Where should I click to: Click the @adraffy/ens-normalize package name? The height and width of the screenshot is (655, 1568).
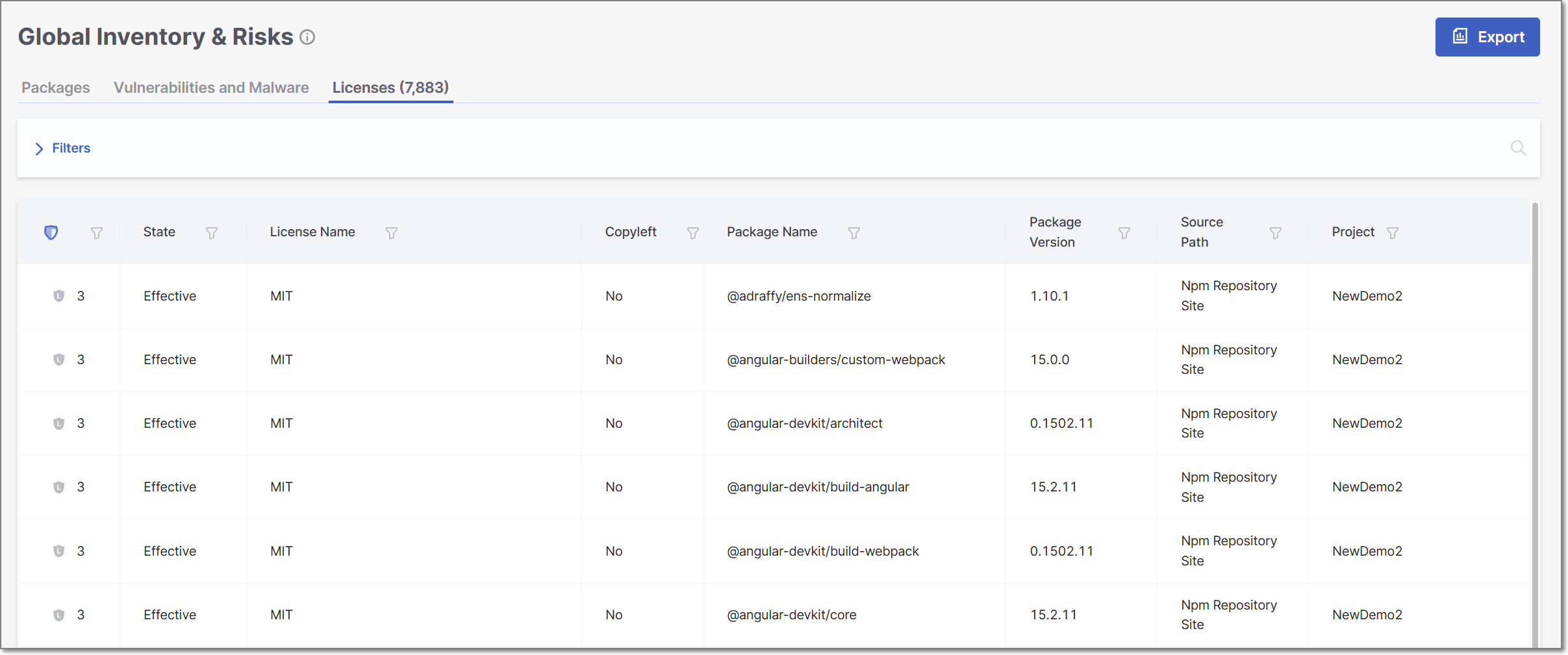tap(798, 296)
